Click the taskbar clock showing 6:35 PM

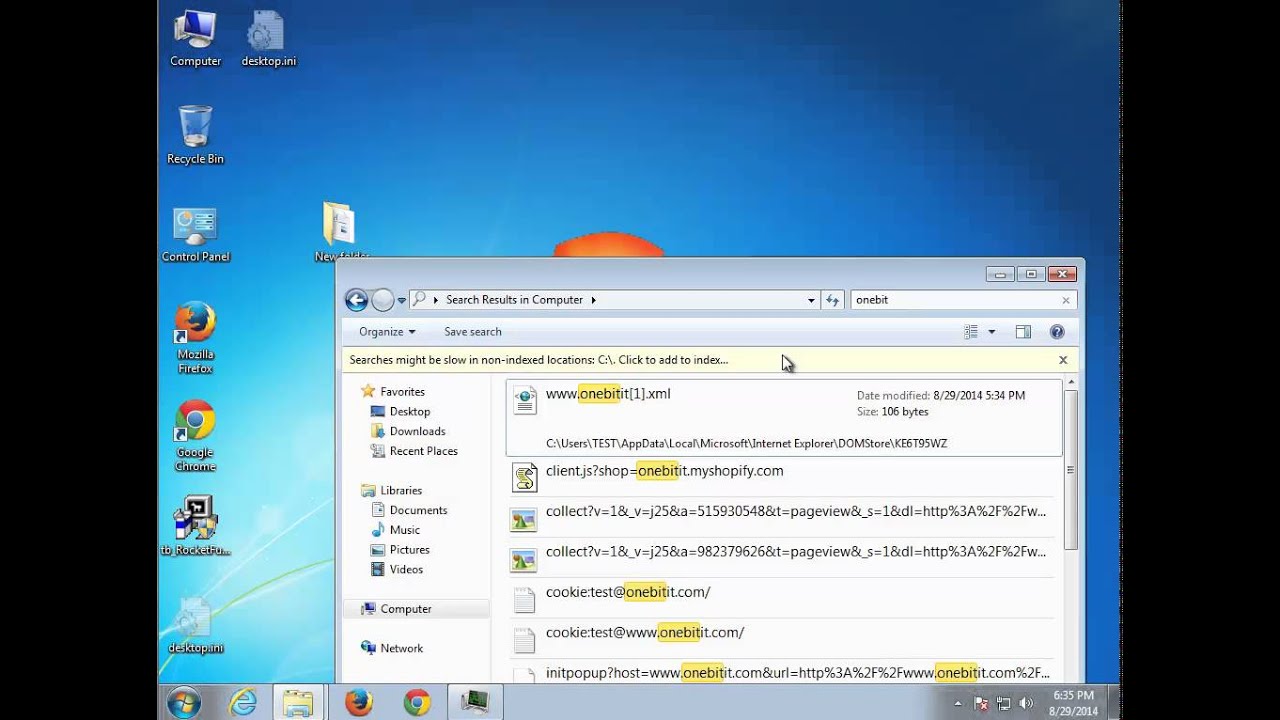click(1073, 703)
